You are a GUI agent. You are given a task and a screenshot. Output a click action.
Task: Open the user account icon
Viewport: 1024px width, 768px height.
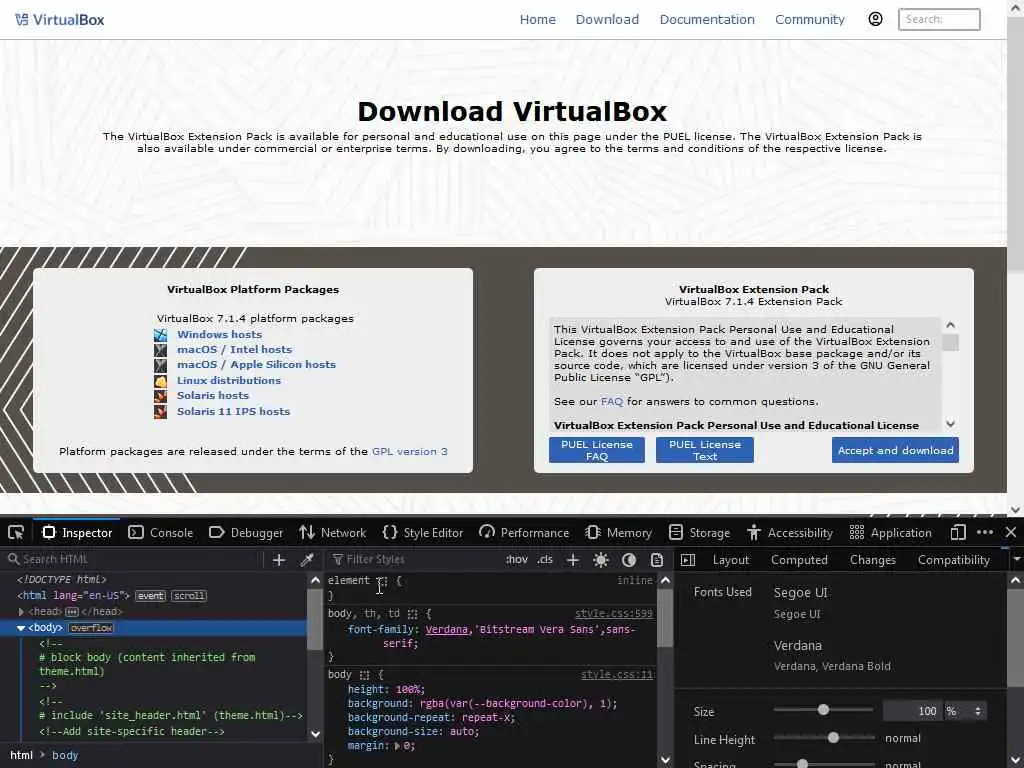click(x=875, y=19)
